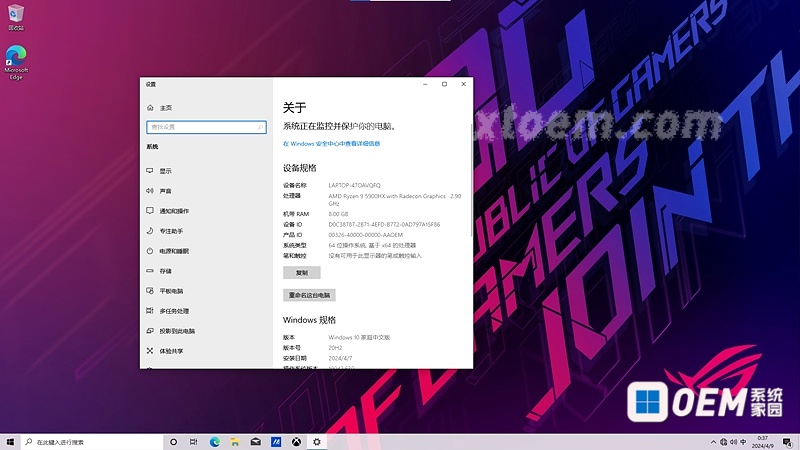Viewport: 800px width, 450px height.
Task: Open the taskbar clock and date
Action: click(x=763, y=442)
